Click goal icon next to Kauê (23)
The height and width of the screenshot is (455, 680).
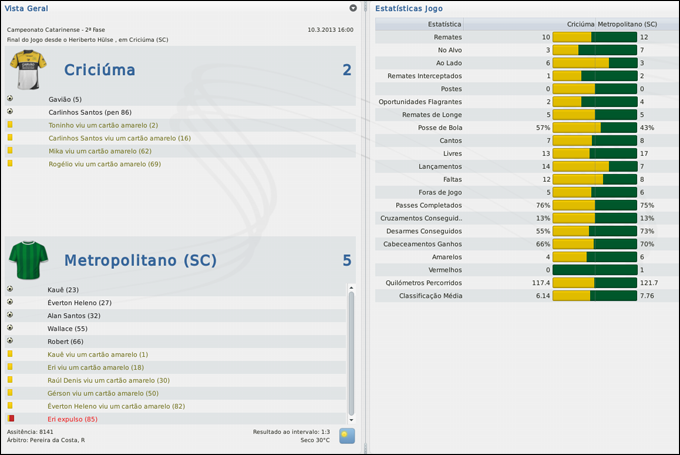[10, 289]
